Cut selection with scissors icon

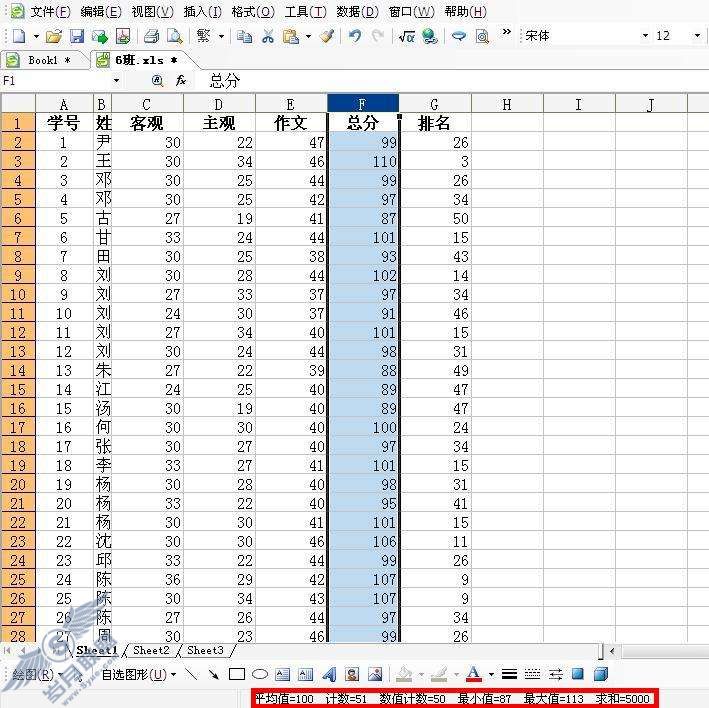[268, 36]
